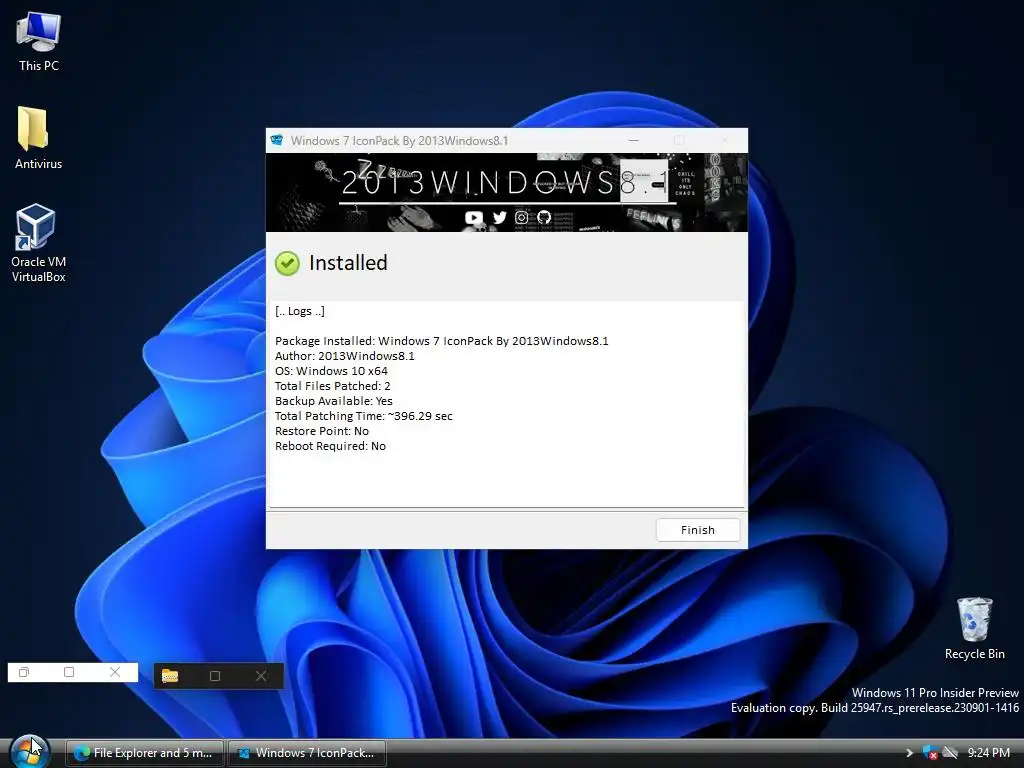This screenshot has width=1024, height=768.
Task: Open the Windows Security tray shield icon
Action: pyautogui.click(x=930, y=753)
